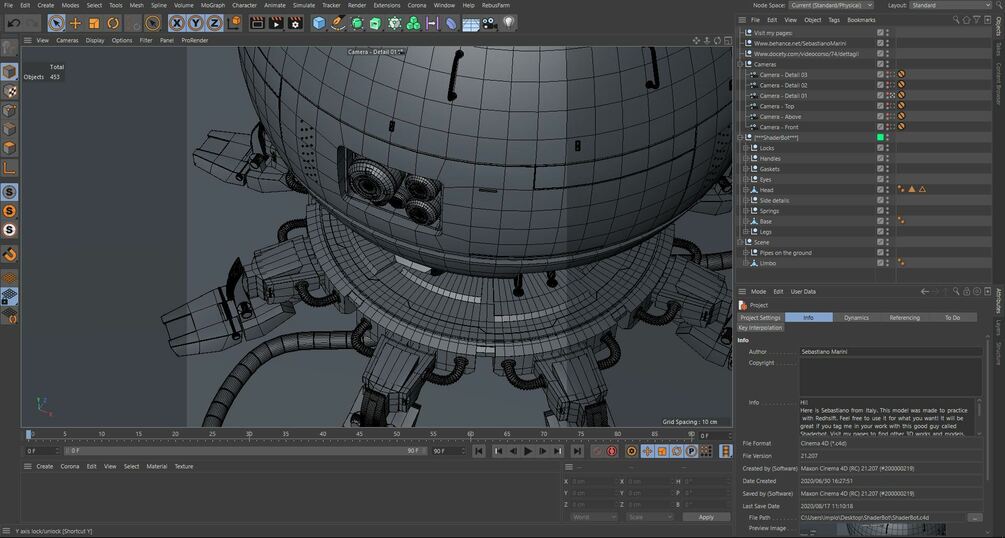Open the Edit Render Settings icon
Image resolution: width=1005 pixels, height=538 pixels.
point(295,22)
